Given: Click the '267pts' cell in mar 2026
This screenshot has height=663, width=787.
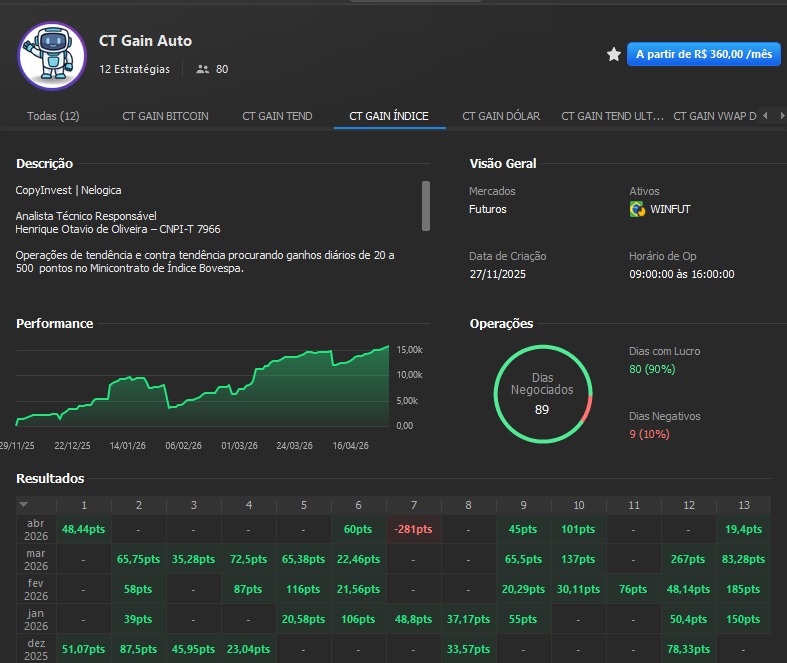Looking at the screenshot, I should (688, 559).
